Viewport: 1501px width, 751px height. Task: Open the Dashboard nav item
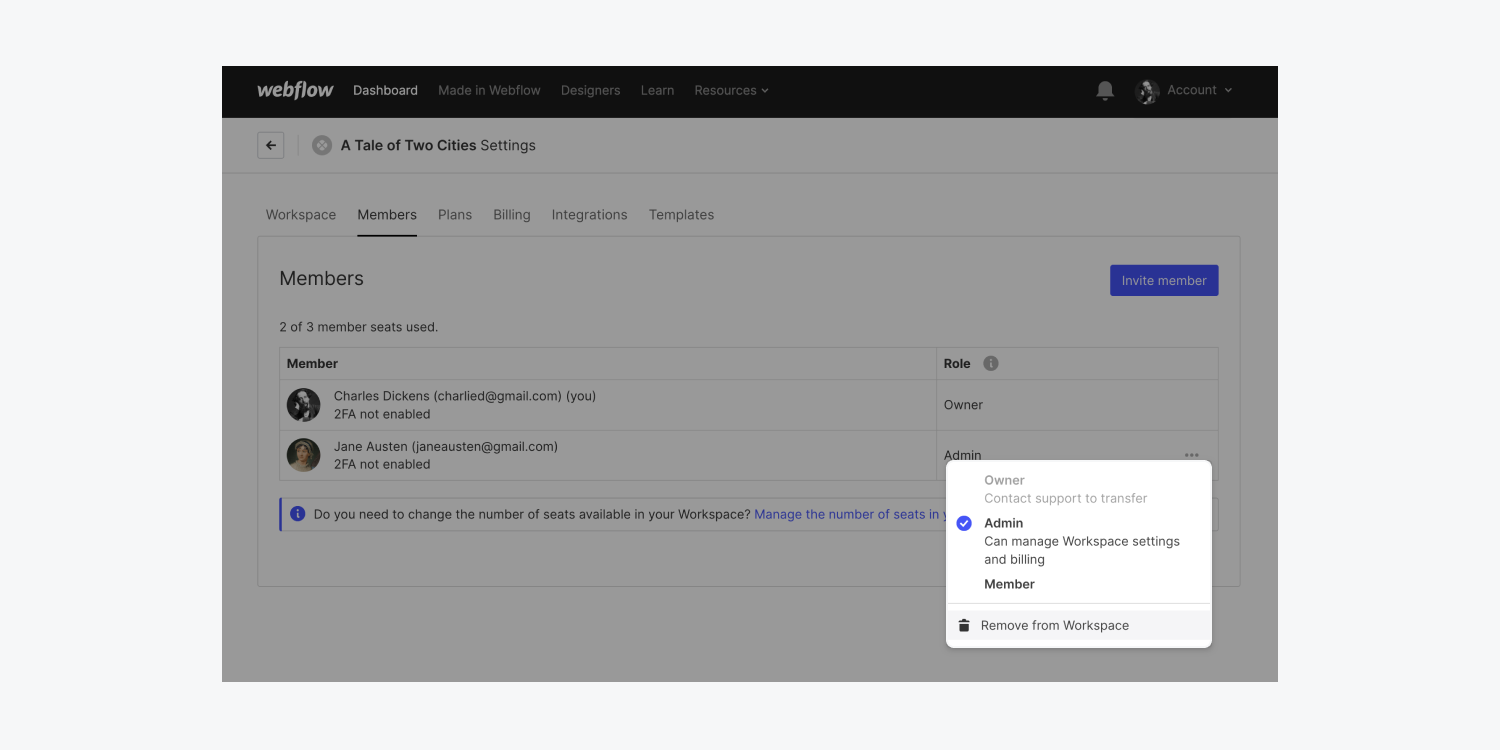(385, 90)
